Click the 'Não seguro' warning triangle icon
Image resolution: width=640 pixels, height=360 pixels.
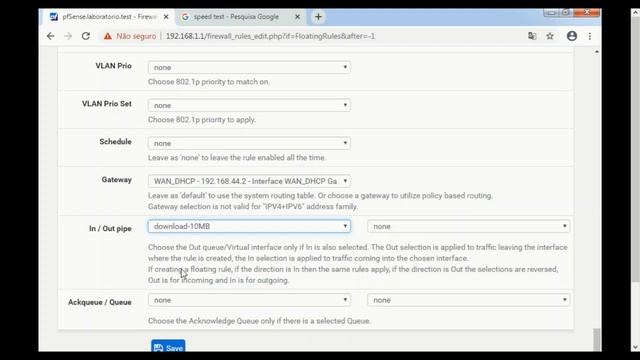pyautogui.click(x=107, y=36)
